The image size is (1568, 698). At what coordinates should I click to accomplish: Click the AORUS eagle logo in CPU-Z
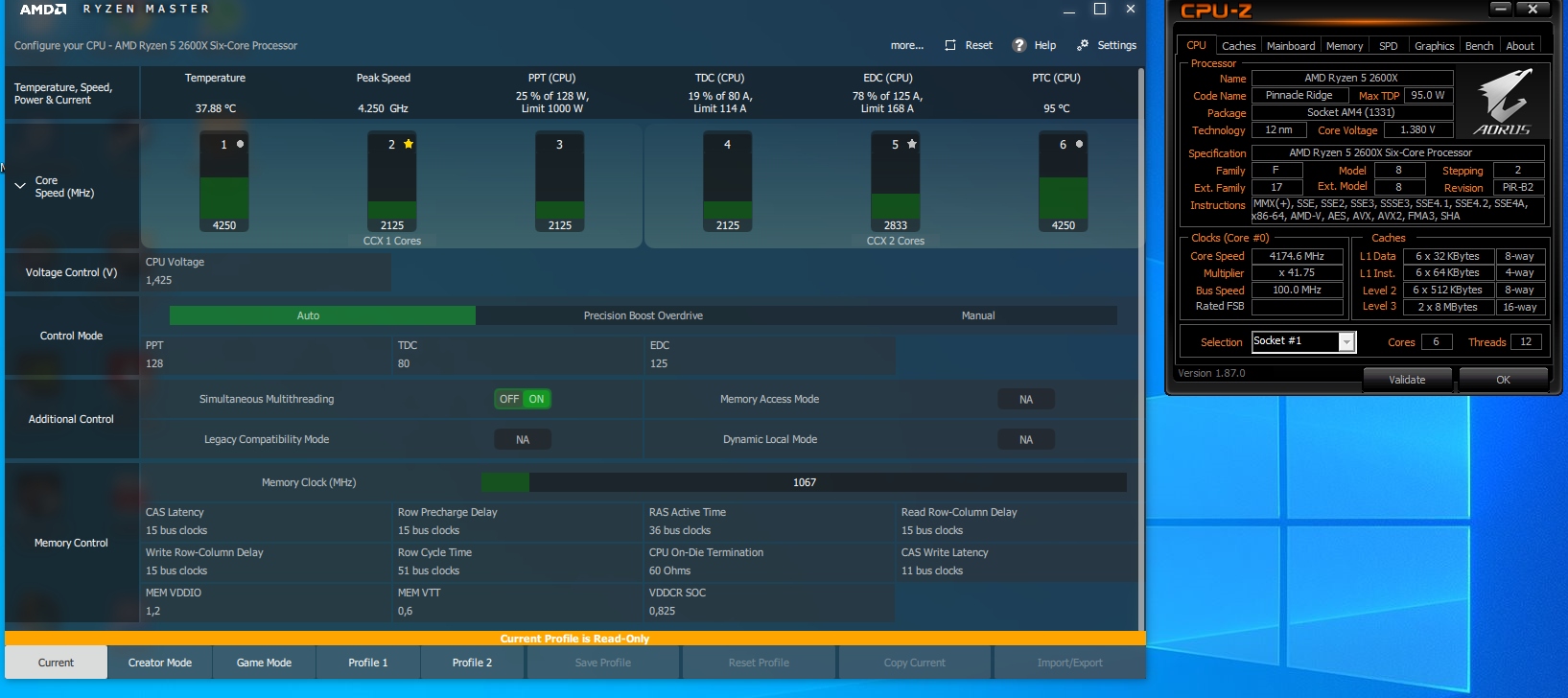[x=1503, y=102]
